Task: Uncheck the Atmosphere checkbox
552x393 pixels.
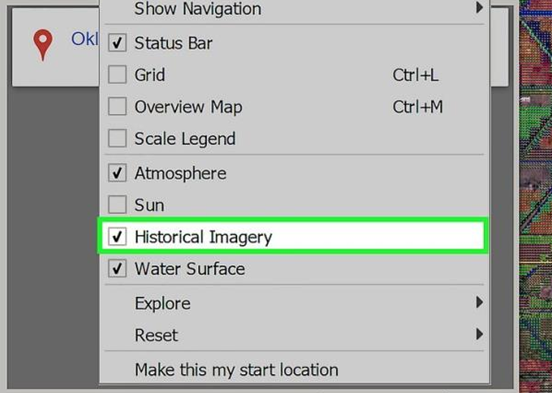Action: (117, 173)
